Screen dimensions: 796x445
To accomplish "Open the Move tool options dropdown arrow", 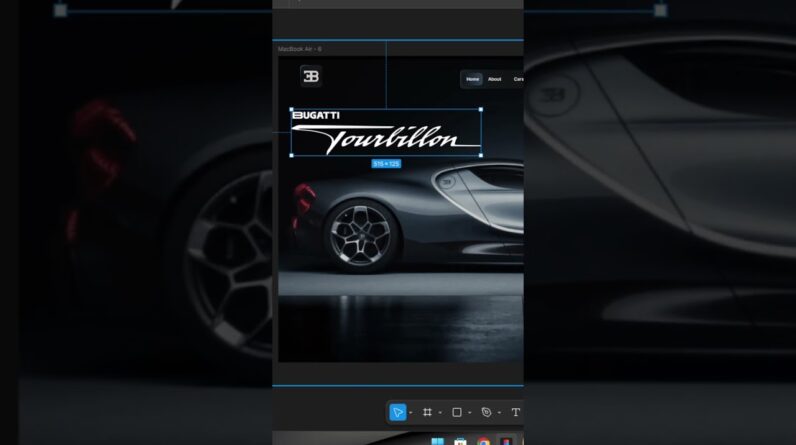I will pyautogui.click(x=411, y=413).
